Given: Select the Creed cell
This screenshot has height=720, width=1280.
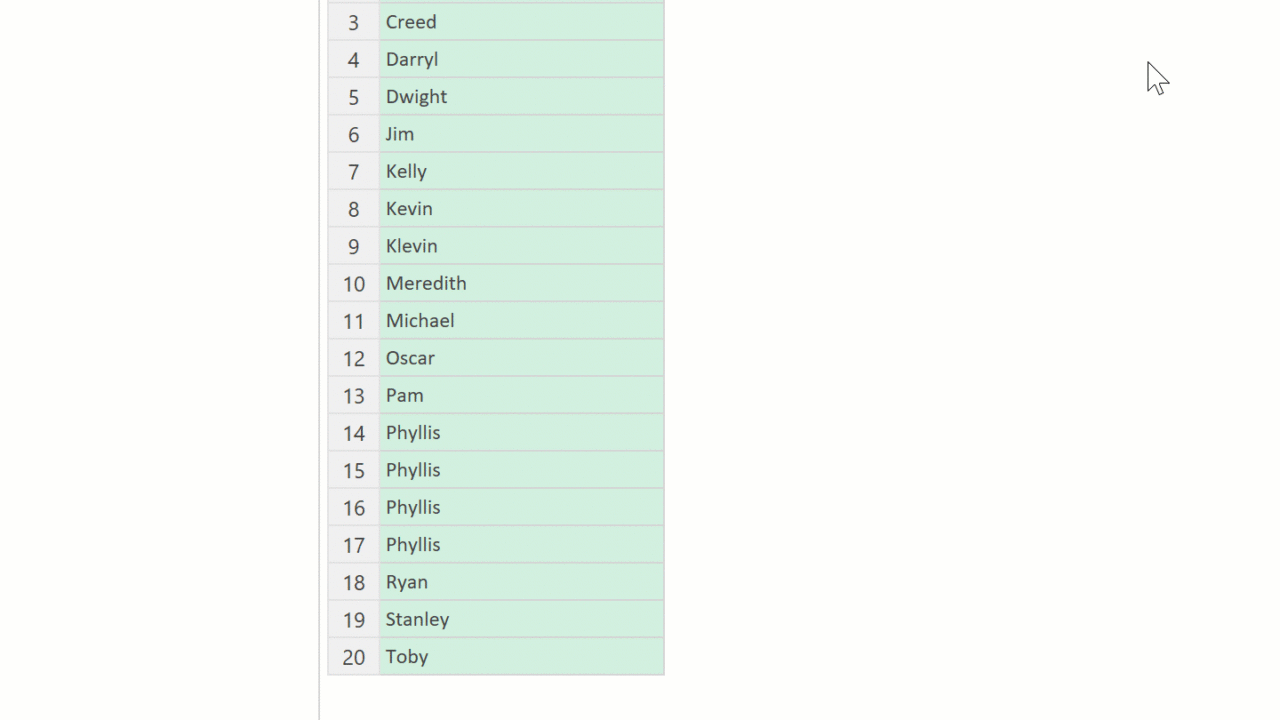Looking at the screenshot, I should point(521,22).
